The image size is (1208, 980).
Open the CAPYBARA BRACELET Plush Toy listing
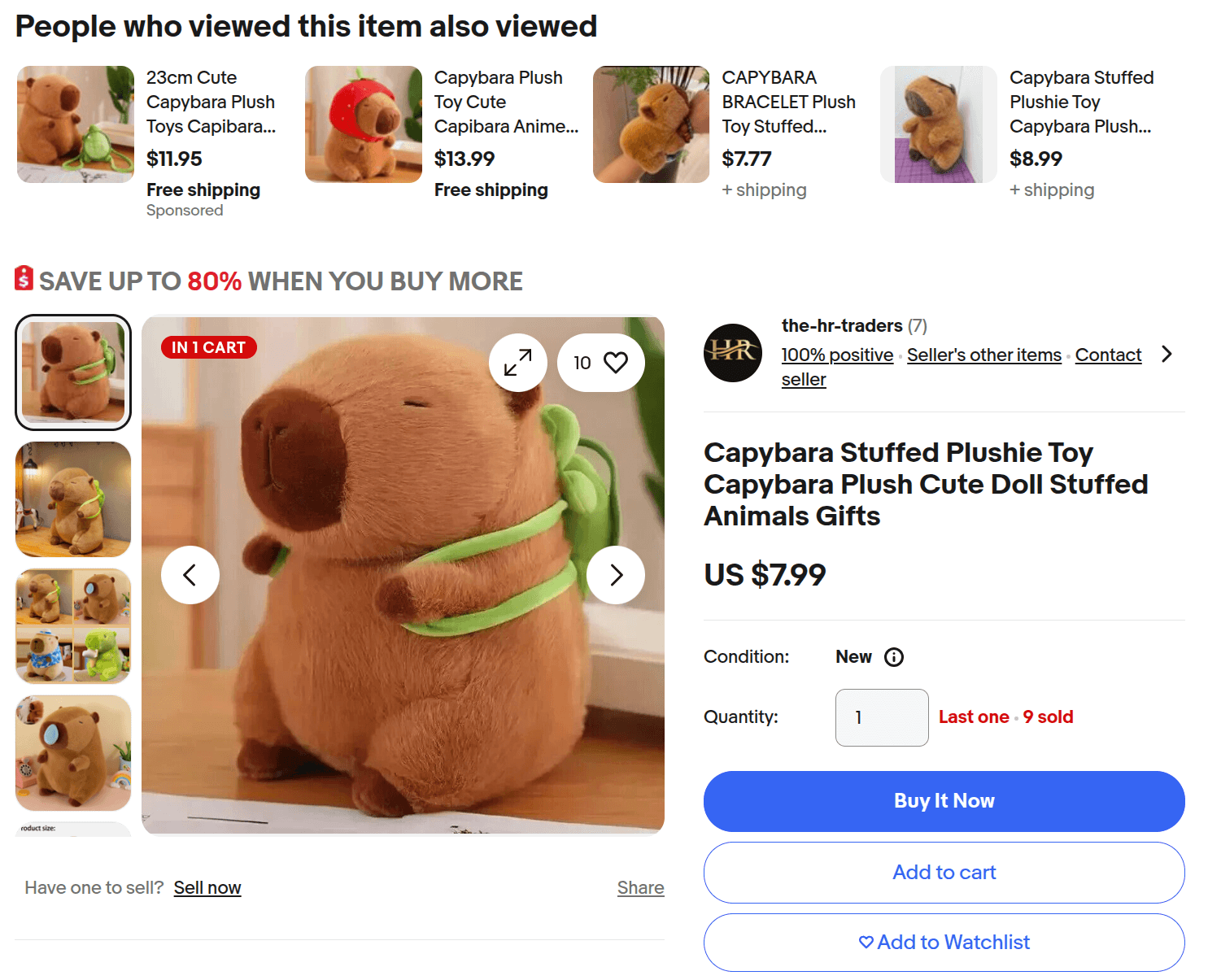tap(788, 102)
